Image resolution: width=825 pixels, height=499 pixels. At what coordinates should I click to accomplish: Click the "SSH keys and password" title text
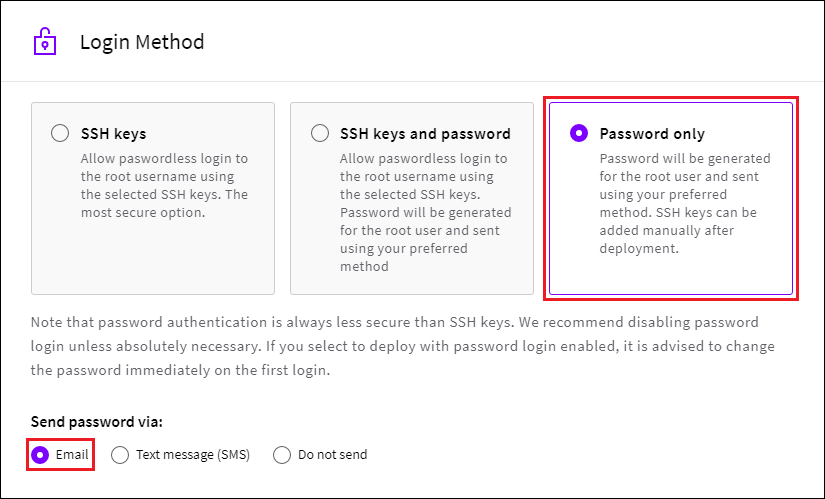[425, 134]
